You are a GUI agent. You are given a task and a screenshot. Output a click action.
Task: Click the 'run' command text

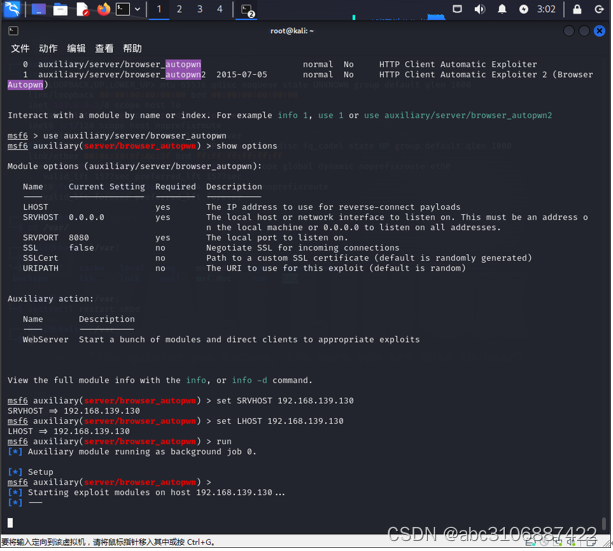[x=224, y=442]
